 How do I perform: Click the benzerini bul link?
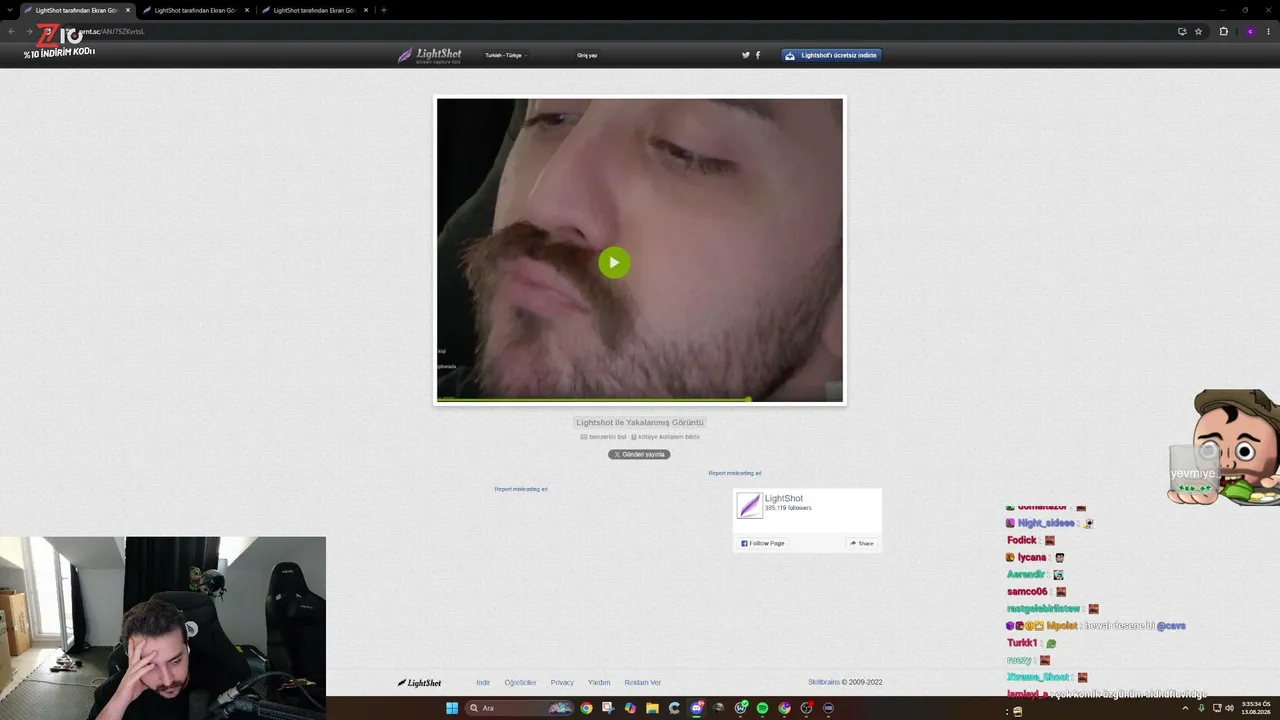pos(604,437)
